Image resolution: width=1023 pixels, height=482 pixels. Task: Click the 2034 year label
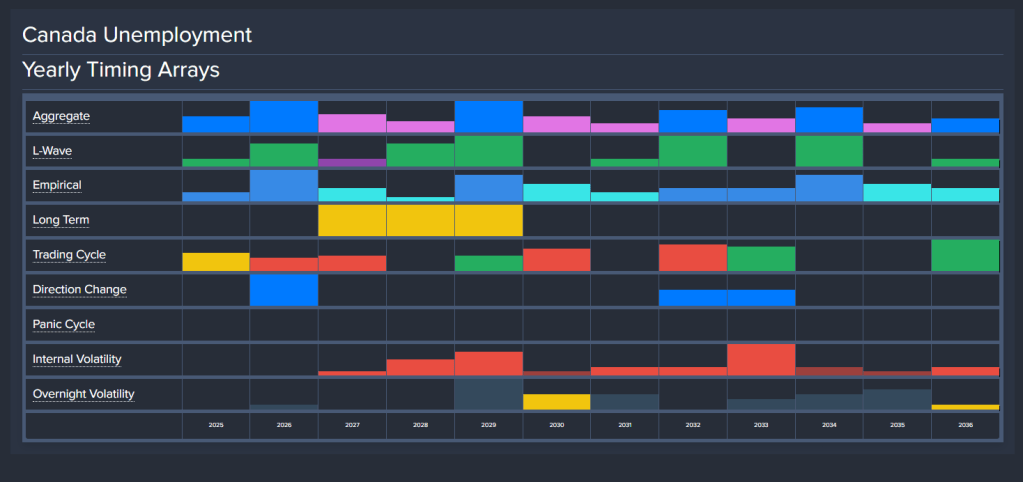[x=829, y=425]
